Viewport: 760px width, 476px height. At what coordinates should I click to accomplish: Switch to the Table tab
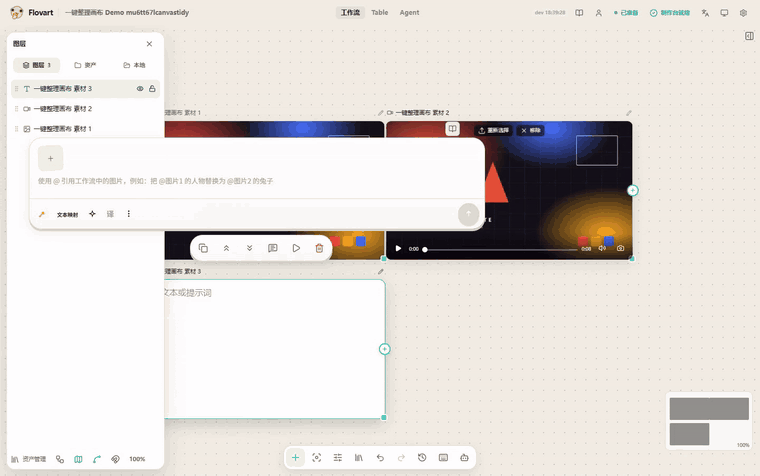pos(380,13)
